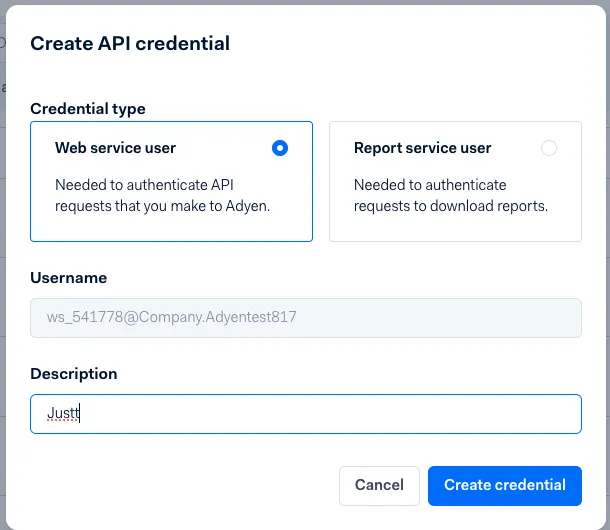This screenshot has height=530, width=610.
Task: Click the 'Username' label
Action: 68,278
